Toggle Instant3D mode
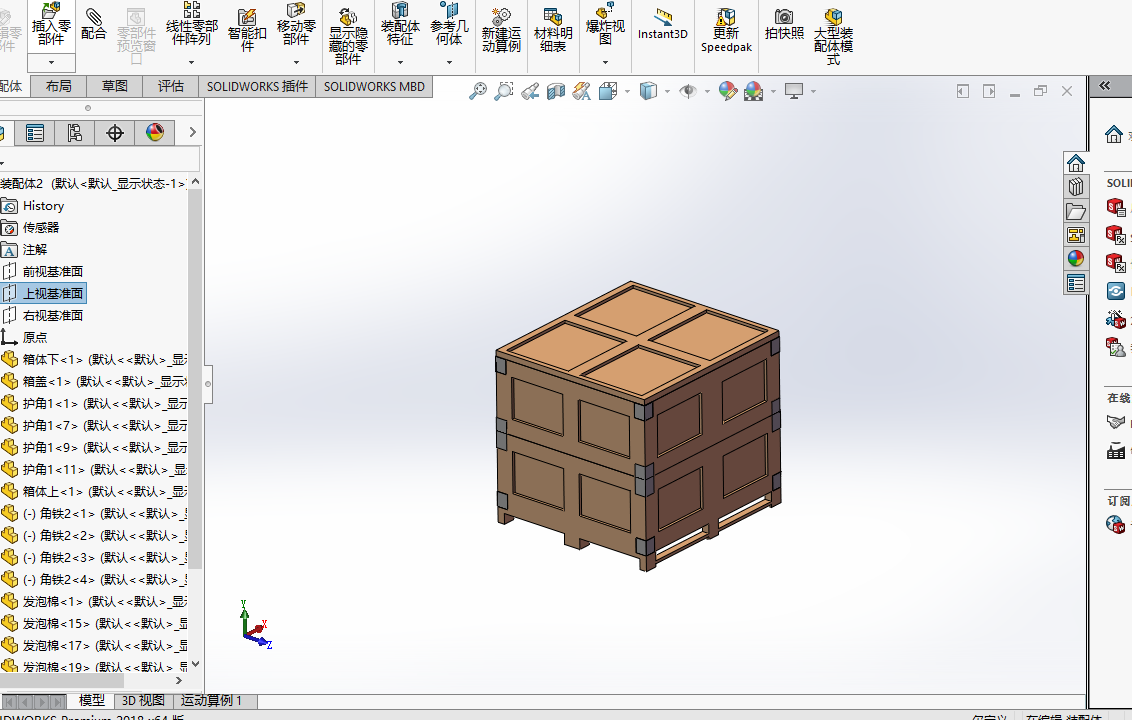 point(663,25)
